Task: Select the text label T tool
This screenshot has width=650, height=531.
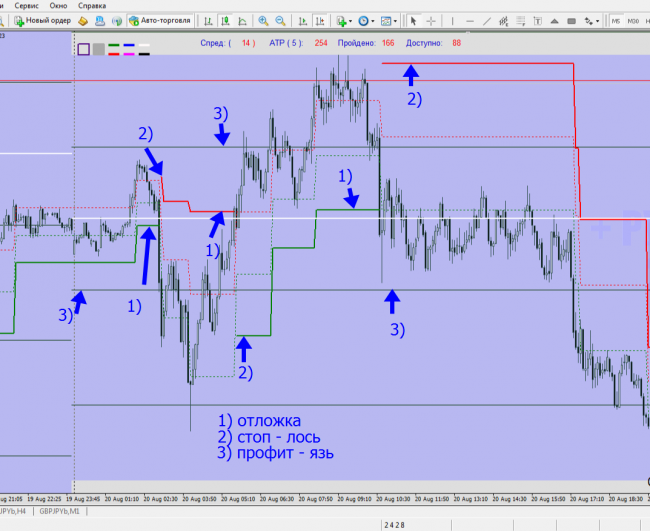Action: pyautogui.click(x=538, y=21)
